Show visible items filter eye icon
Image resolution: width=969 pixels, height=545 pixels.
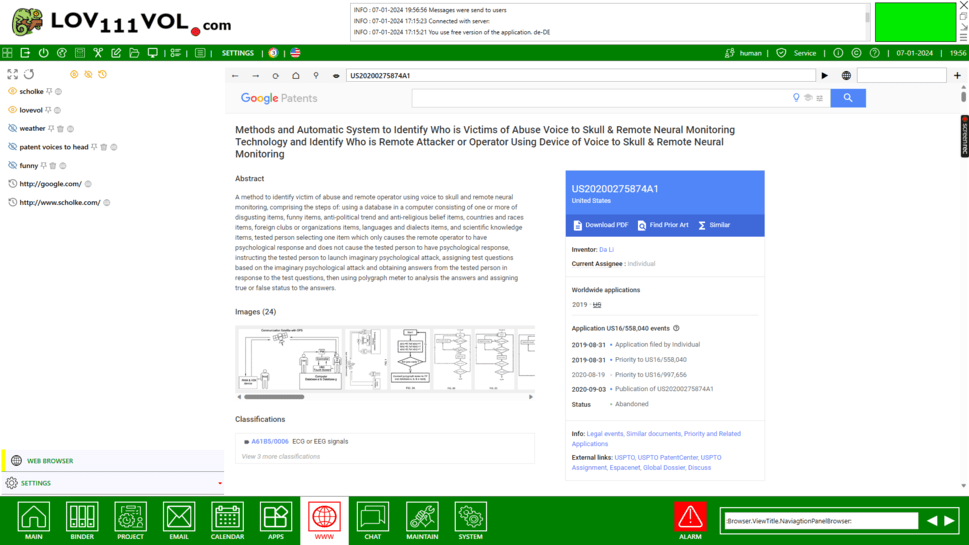(x=74, y=74)
